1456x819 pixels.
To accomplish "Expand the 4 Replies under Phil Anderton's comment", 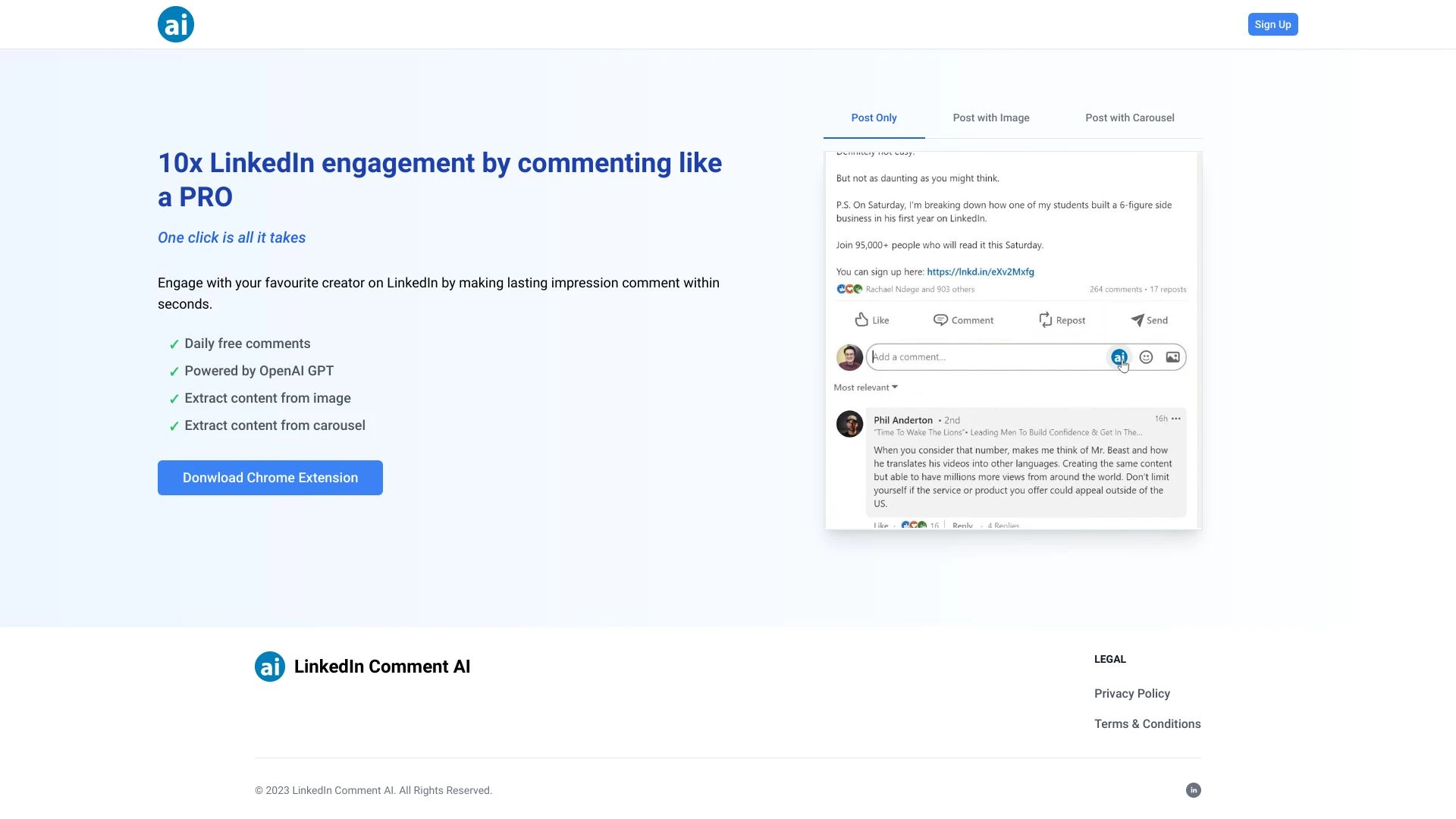I will 1002,526.
